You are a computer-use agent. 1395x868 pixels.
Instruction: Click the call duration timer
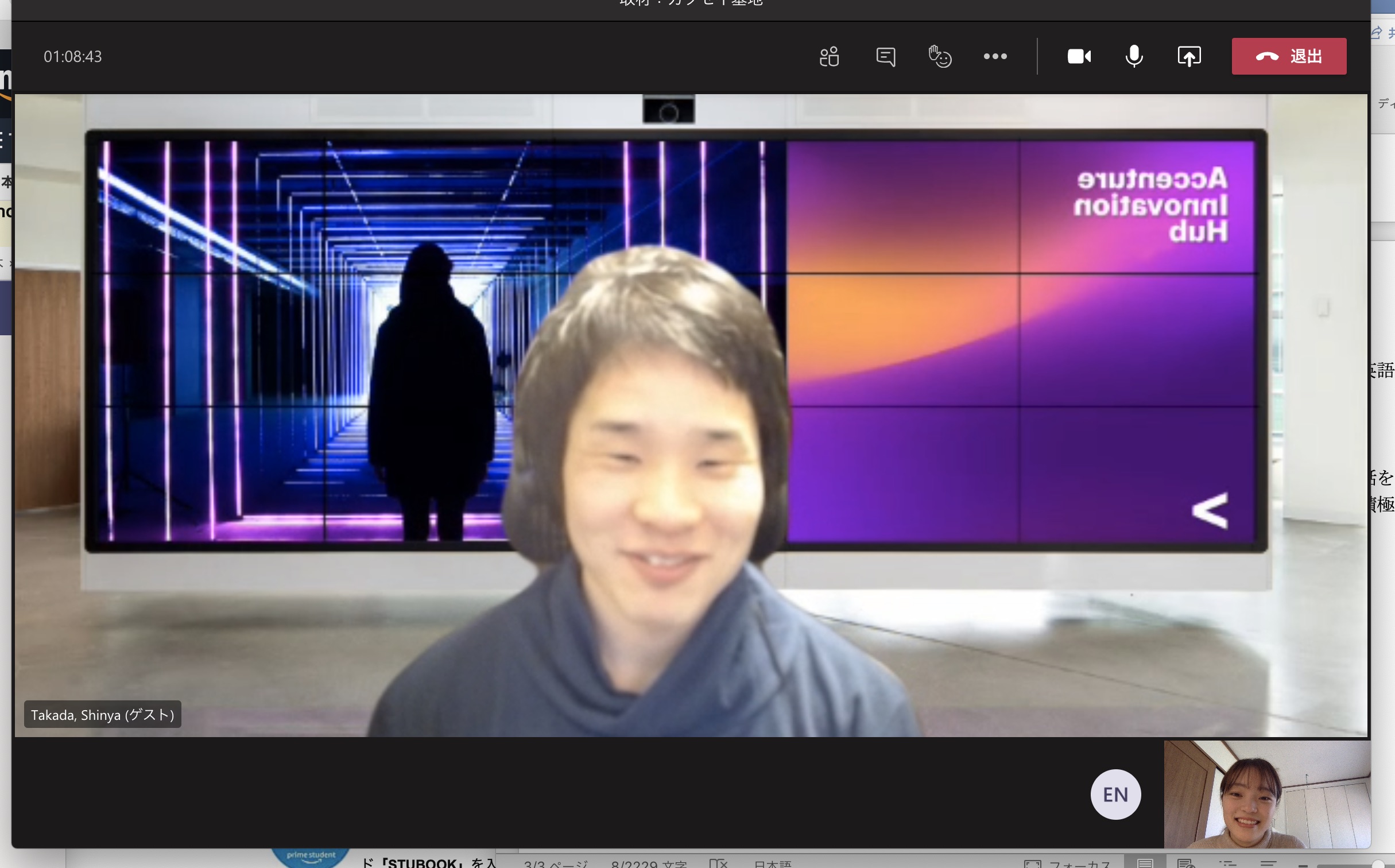tap(72, 56)
